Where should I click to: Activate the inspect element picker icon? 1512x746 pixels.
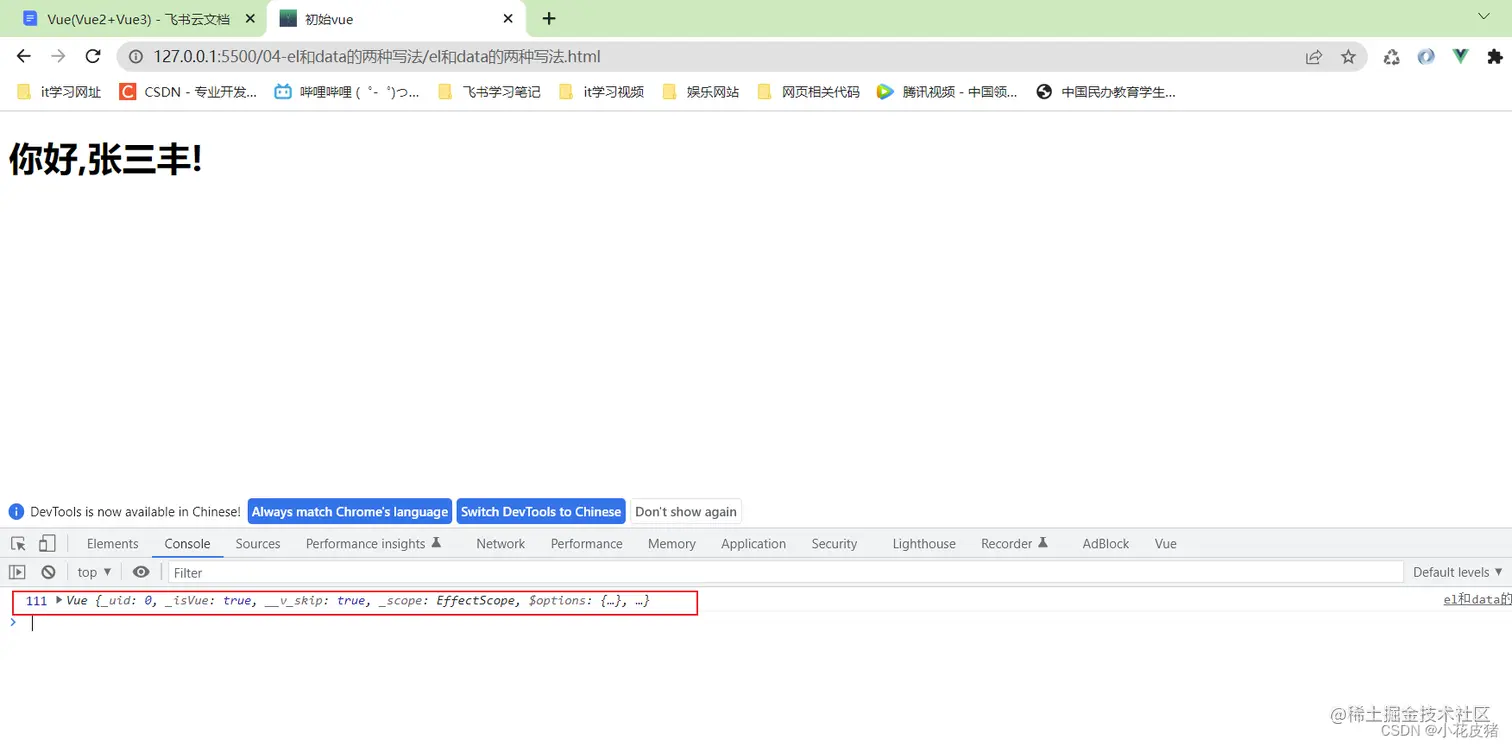click(18, 543)
